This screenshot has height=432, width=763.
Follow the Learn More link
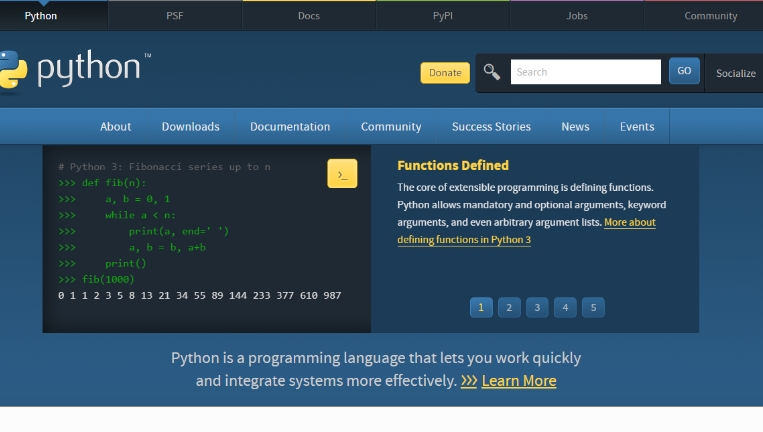pos(518,381)
